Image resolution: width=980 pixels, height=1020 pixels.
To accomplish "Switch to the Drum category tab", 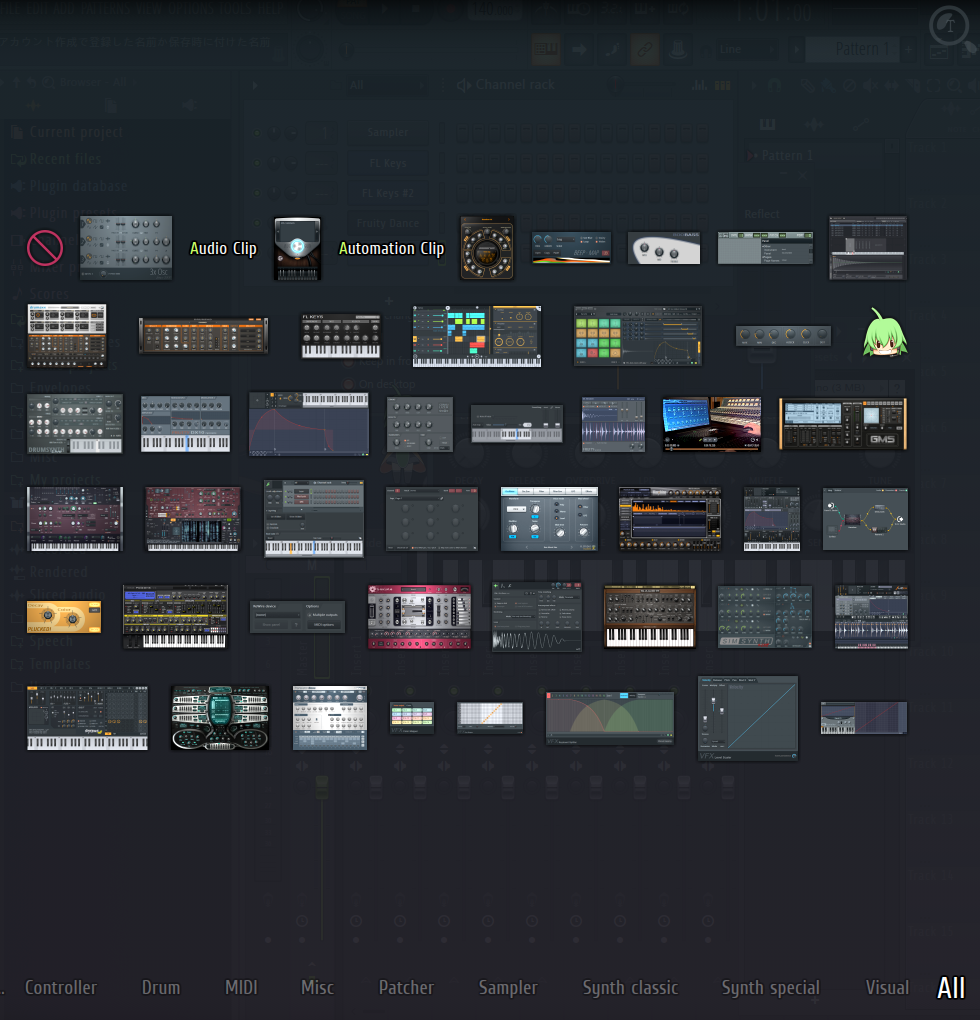I will point(161,987).
